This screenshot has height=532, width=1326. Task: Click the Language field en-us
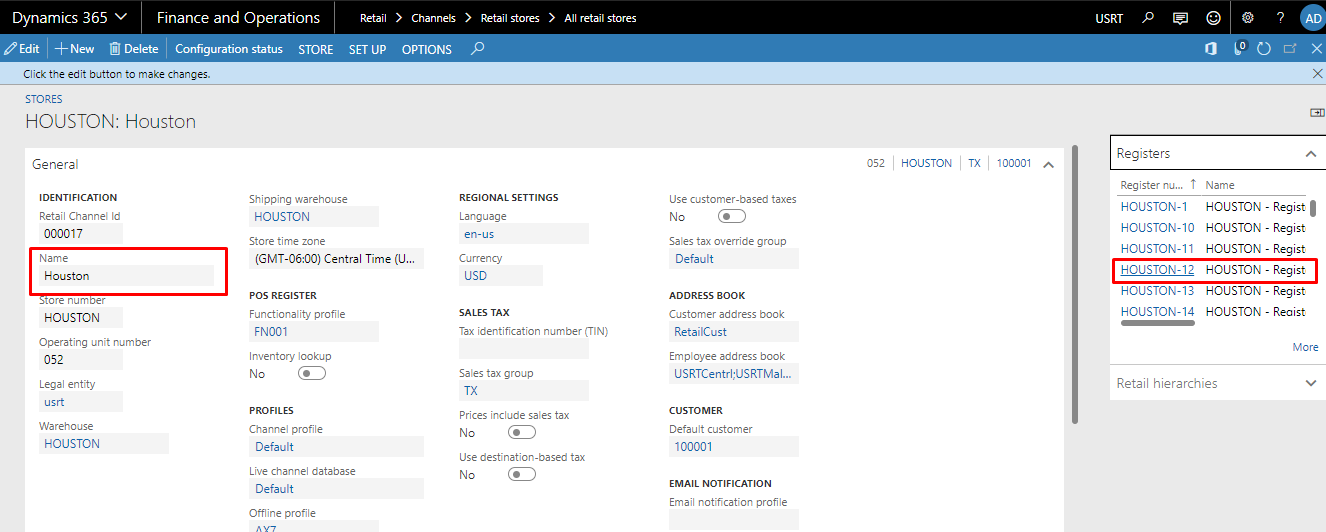[x=524, y=234]
